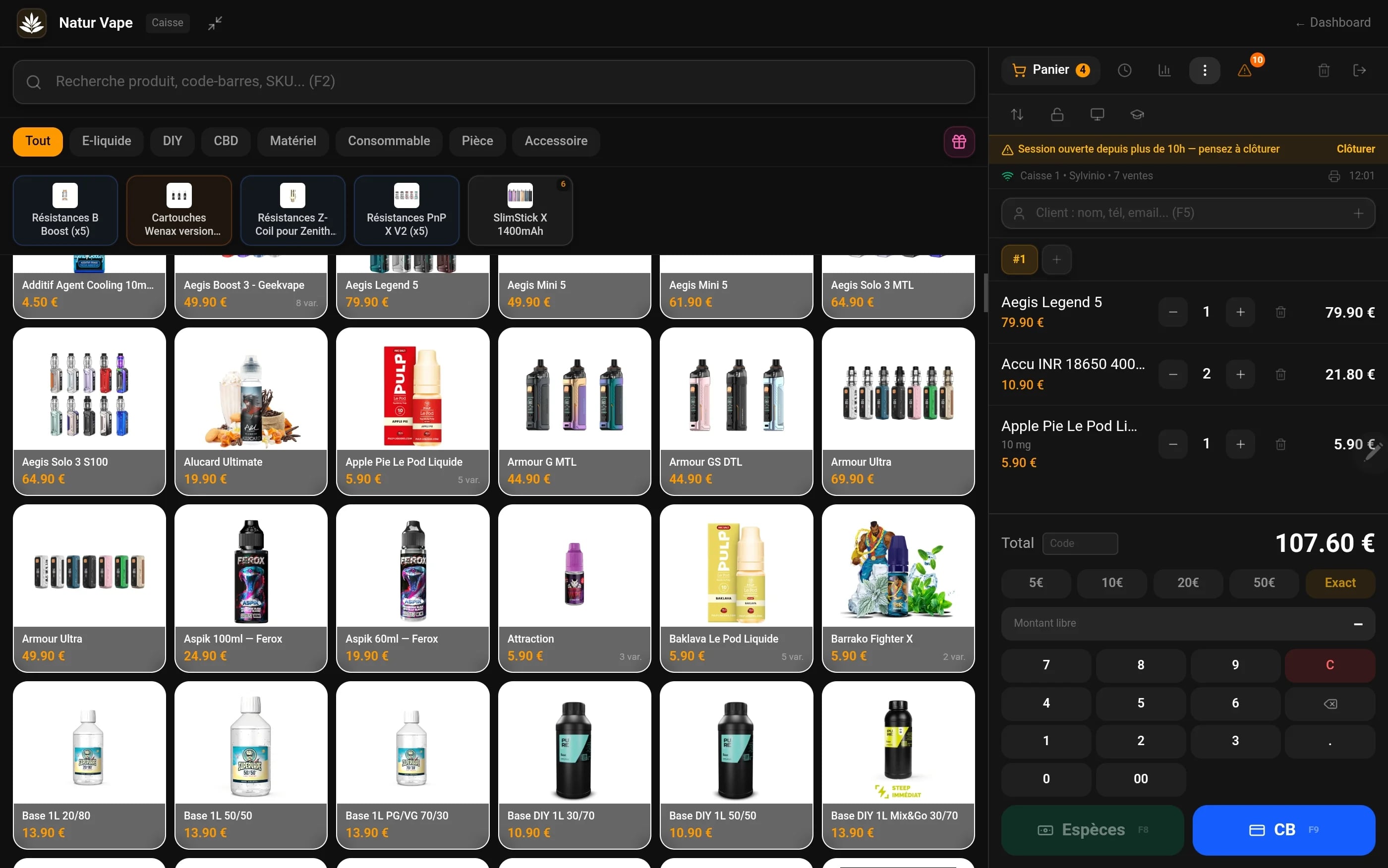Select Aspik 100ml — Ferox product
1388x868 pixels.
click(251, 589)
